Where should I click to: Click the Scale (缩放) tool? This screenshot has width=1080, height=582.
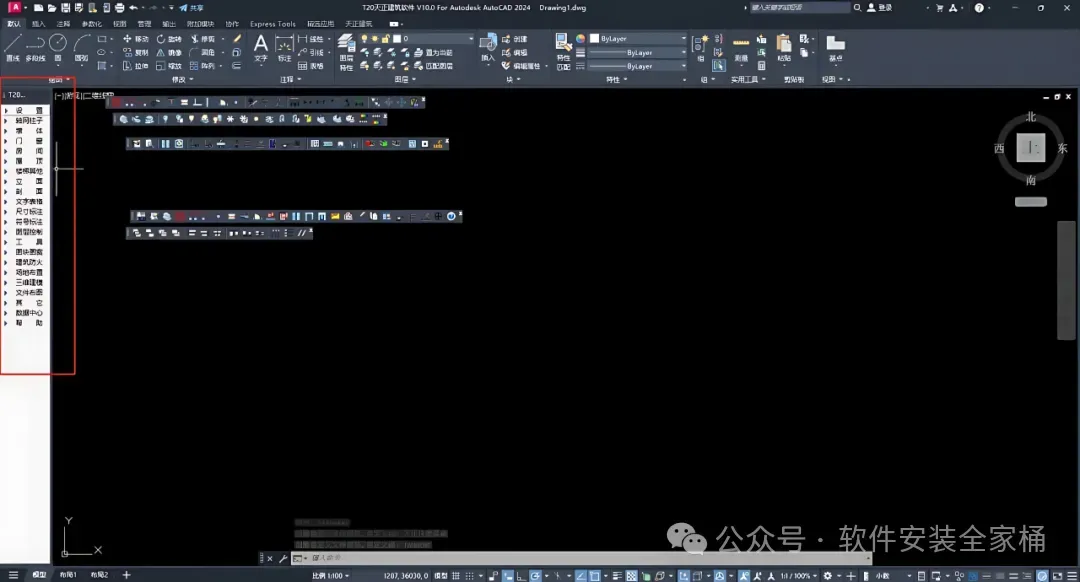tap(169, 66)
